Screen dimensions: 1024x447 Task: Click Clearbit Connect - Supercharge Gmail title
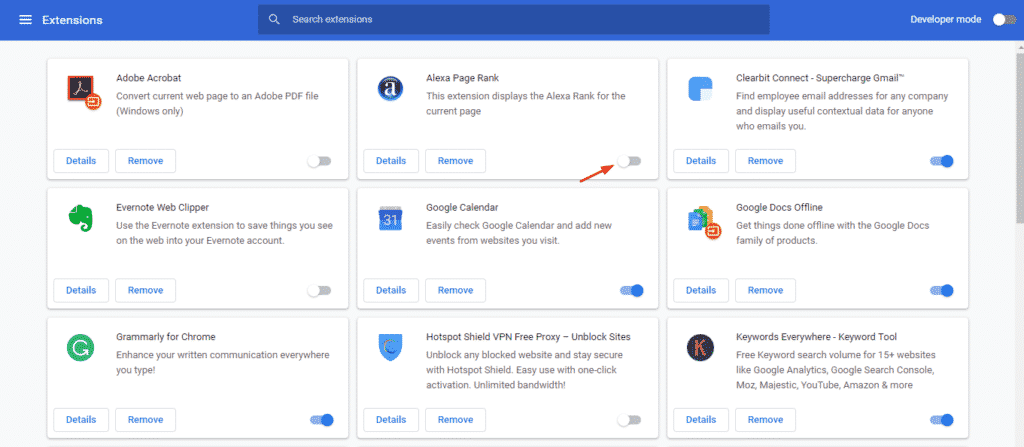point(820,78)
